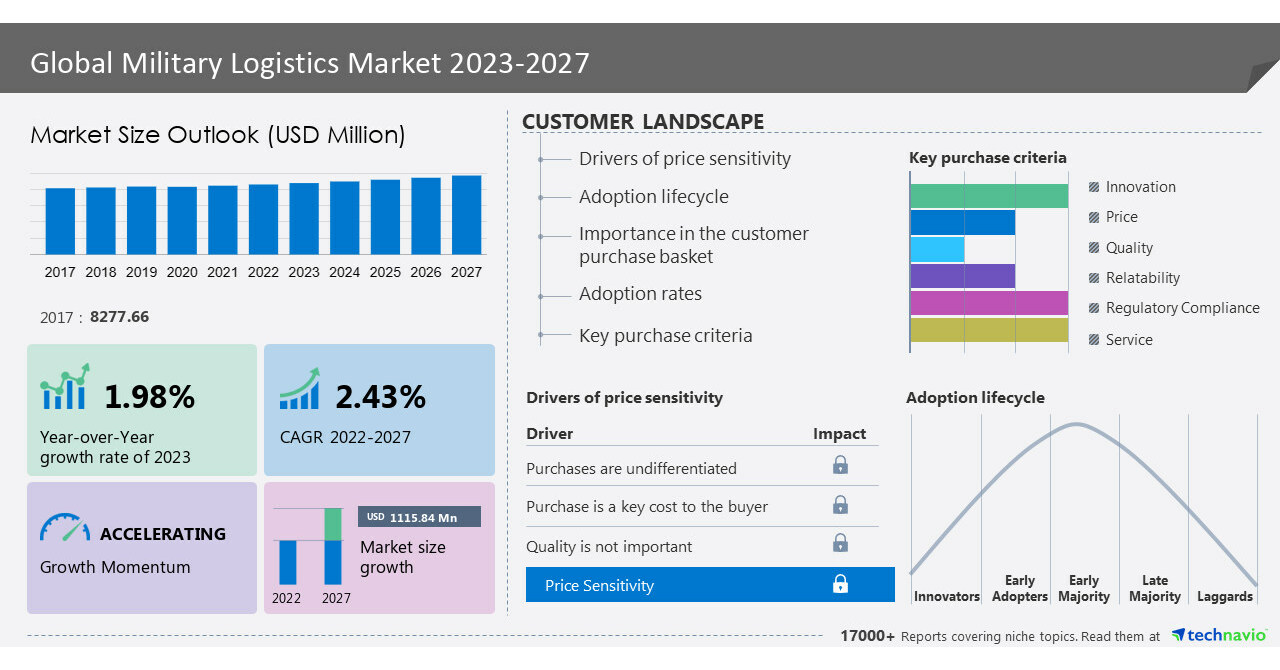Screen dimensions: 1280x670
Task: Click the lock icon for Purchase is a key cost
Action: point(840,505)
